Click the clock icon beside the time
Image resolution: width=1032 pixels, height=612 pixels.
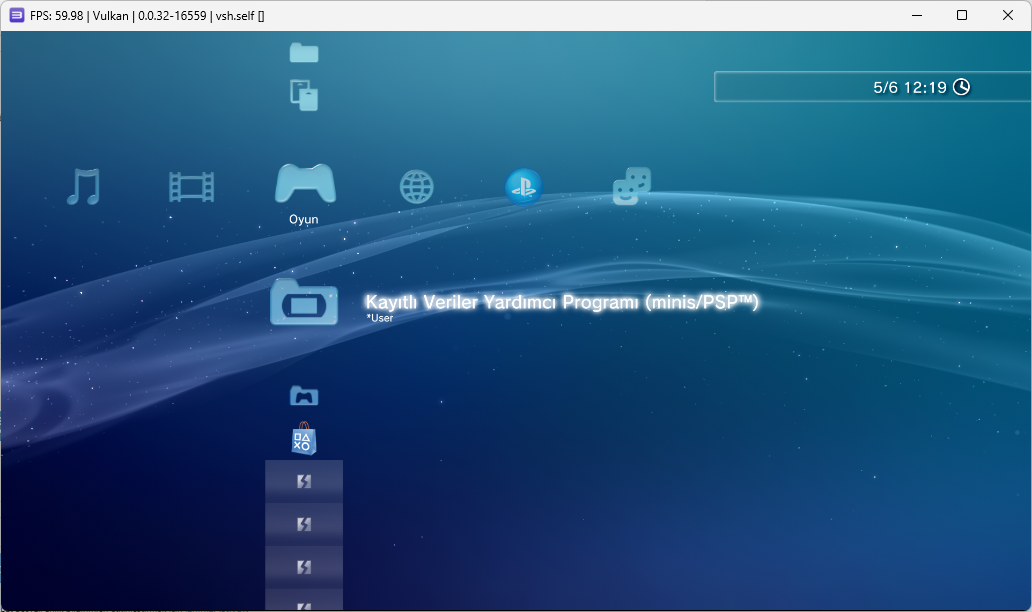[962, 87]
